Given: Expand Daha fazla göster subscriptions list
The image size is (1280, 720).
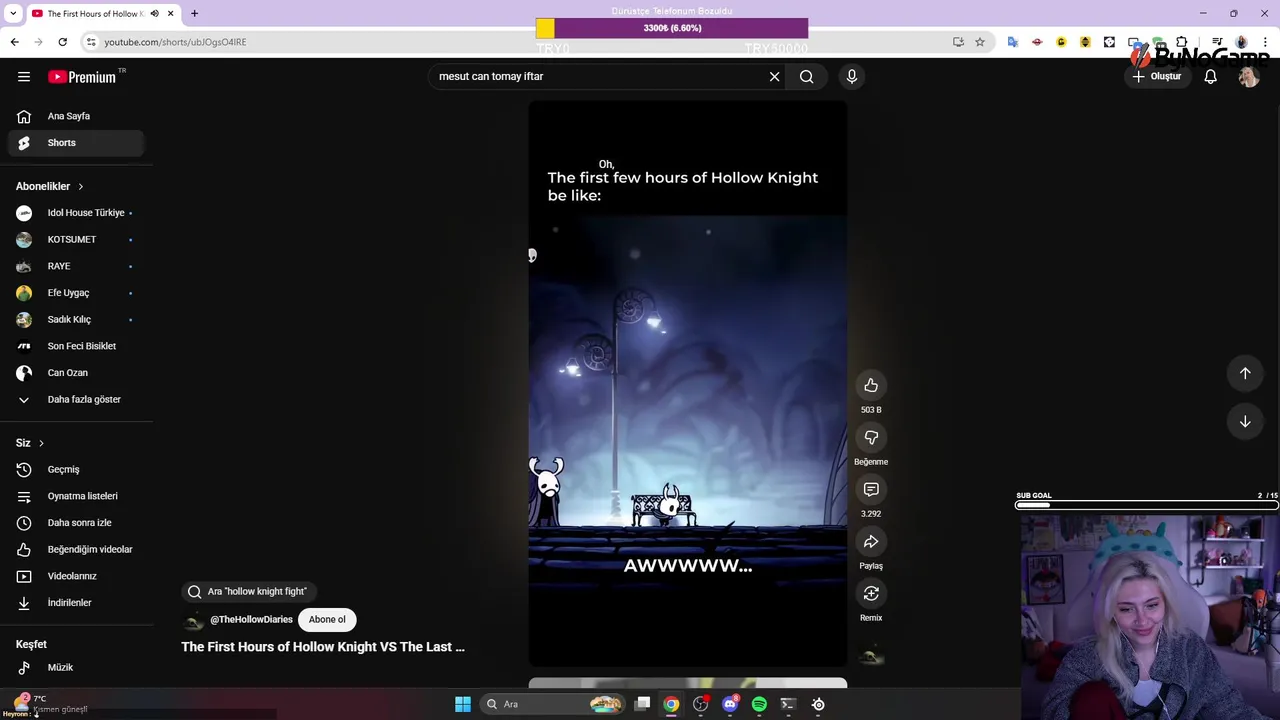Looking at the screenshot, I should pos(76,399).
